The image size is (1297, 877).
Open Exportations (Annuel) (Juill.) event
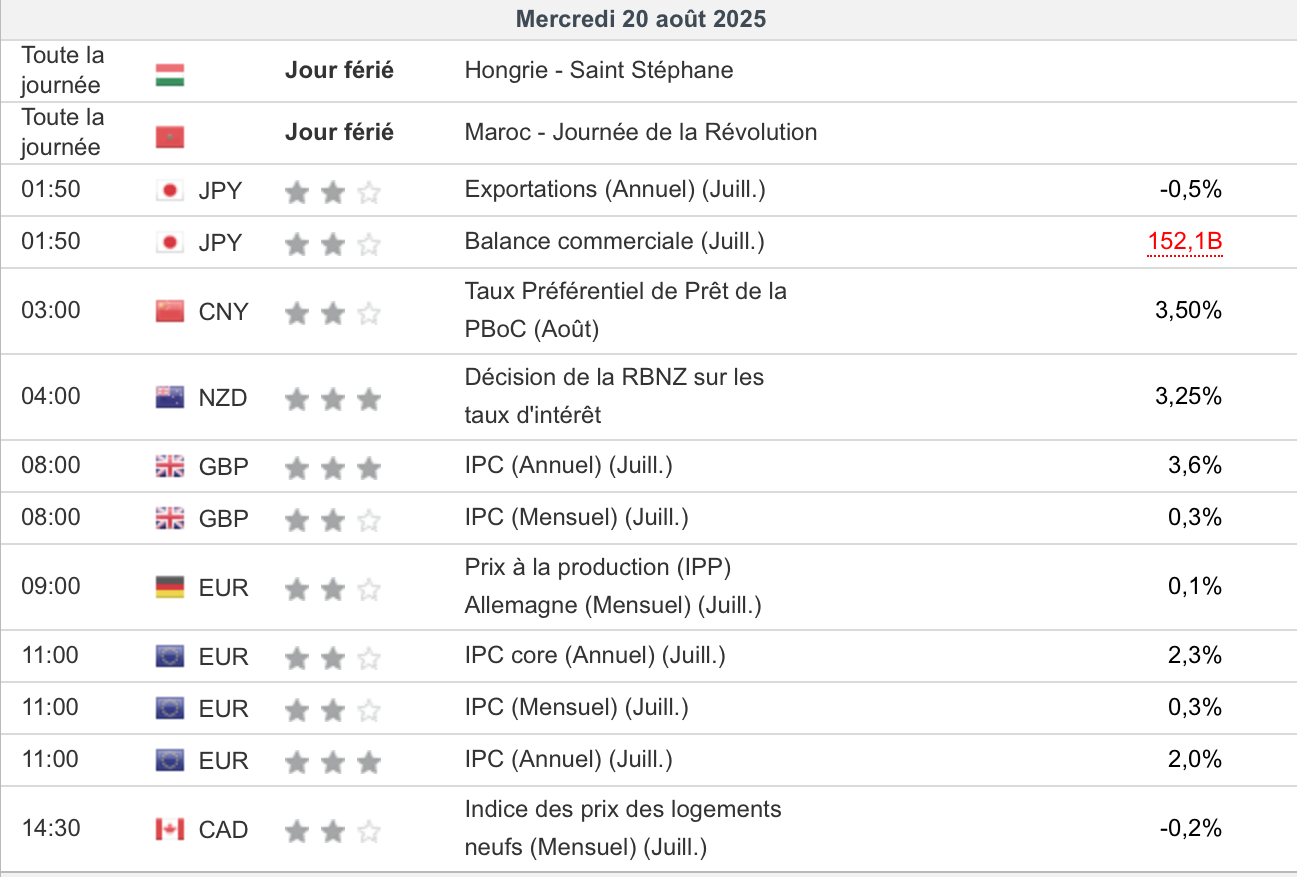[615, 189]
